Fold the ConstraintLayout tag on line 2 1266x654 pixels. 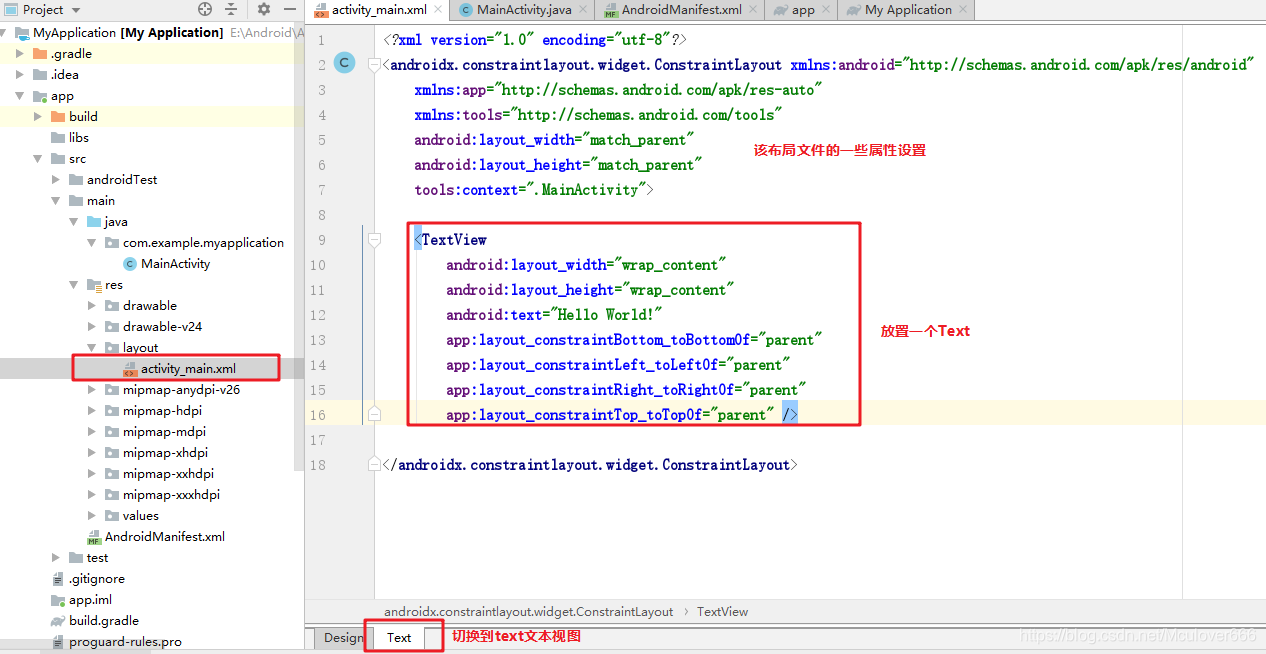tap(374, 65)
